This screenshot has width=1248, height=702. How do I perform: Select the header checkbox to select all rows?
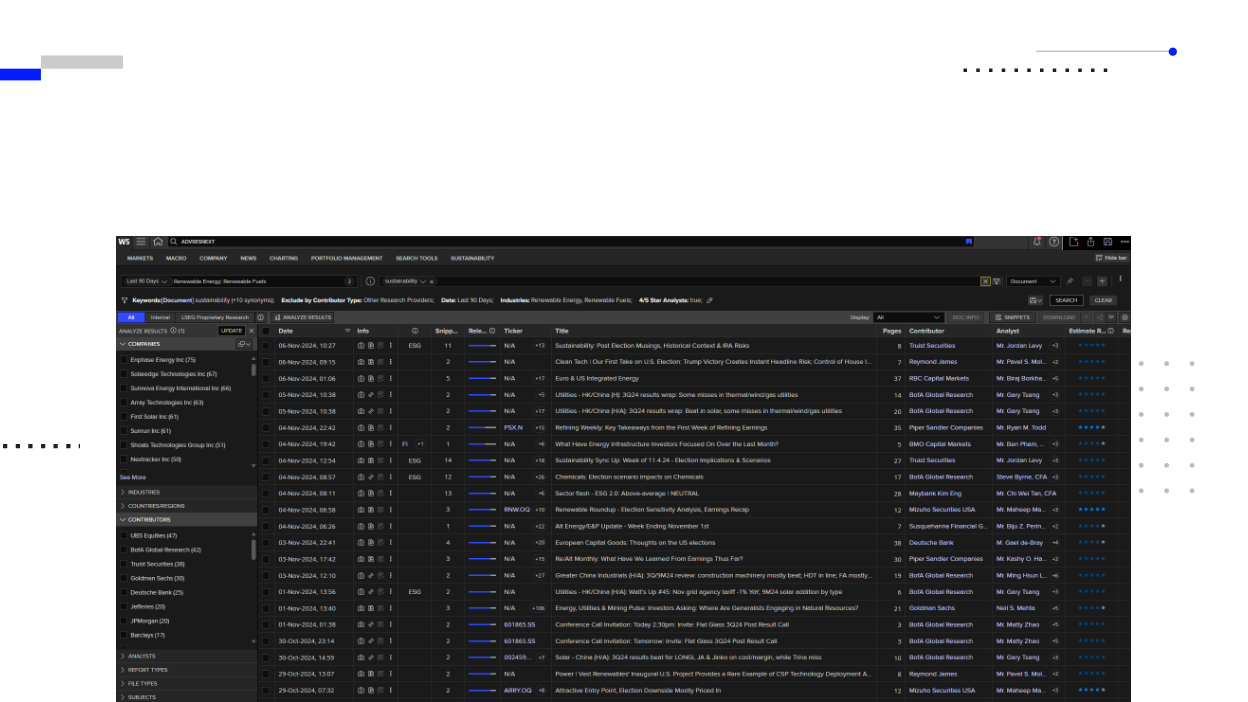(264, 330)
